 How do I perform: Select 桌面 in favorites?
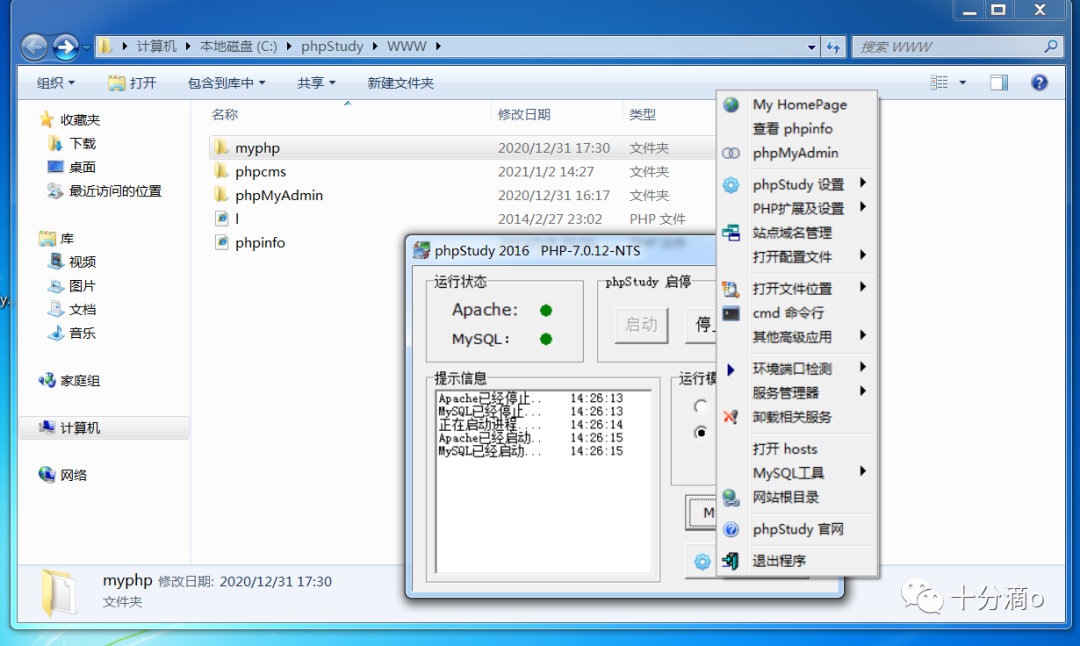coord(82,167)
